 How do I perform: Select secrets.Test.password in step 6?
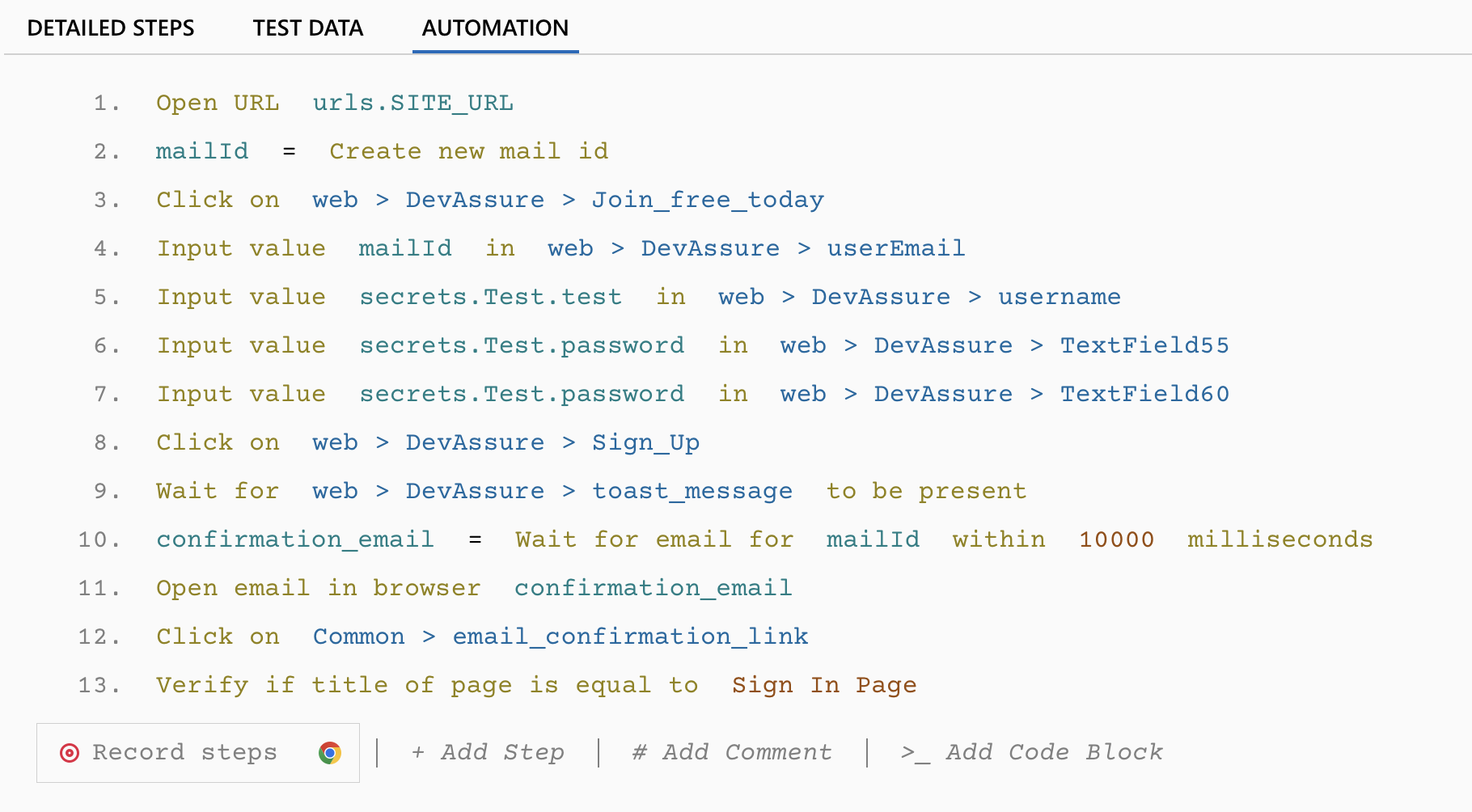(521, 345)
